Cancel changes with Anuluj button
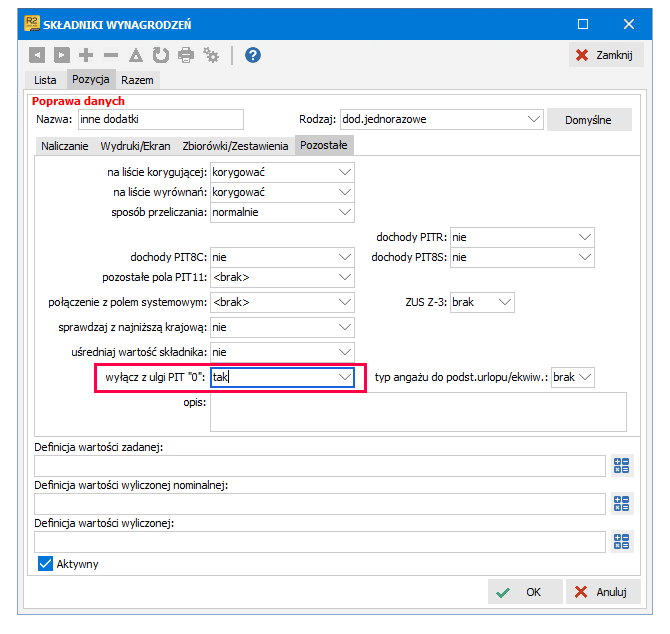The width and height of the screenshot is (670, 634). 603,592
